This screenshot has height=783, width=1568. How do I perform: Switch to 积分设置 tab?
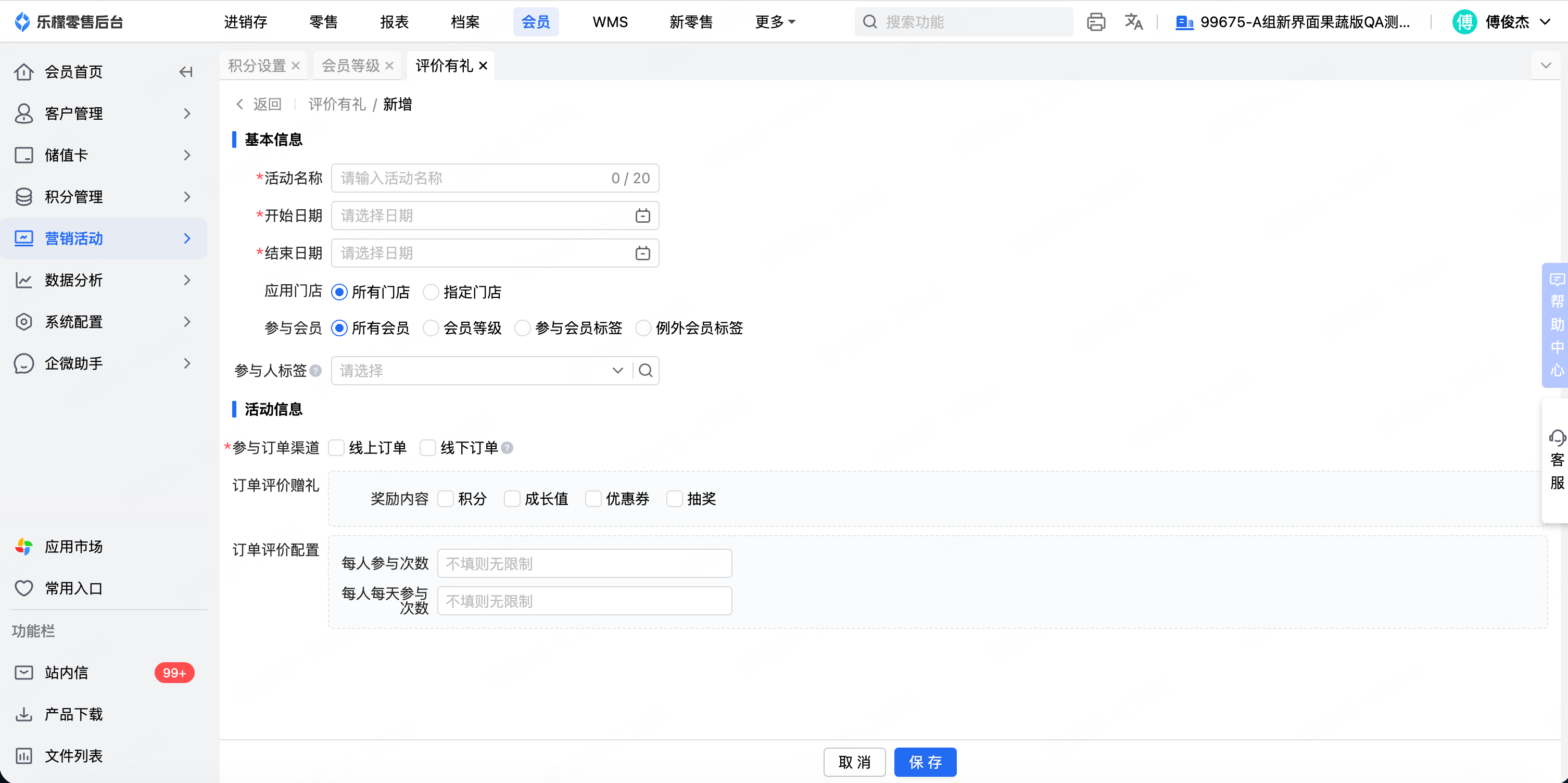(257, 66)
